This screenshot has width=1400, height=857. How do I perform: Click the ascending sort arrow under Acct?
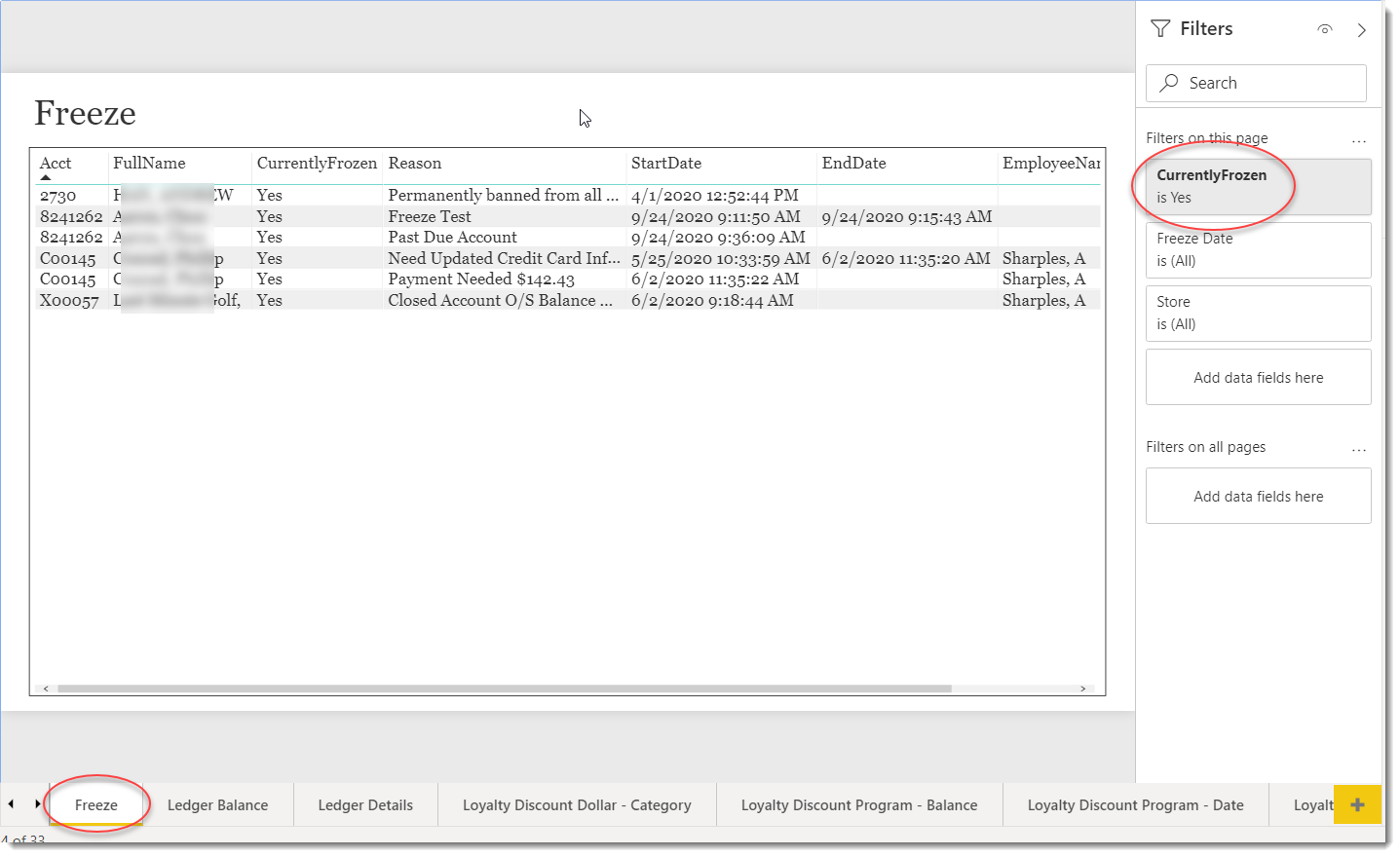coord(45,178)
